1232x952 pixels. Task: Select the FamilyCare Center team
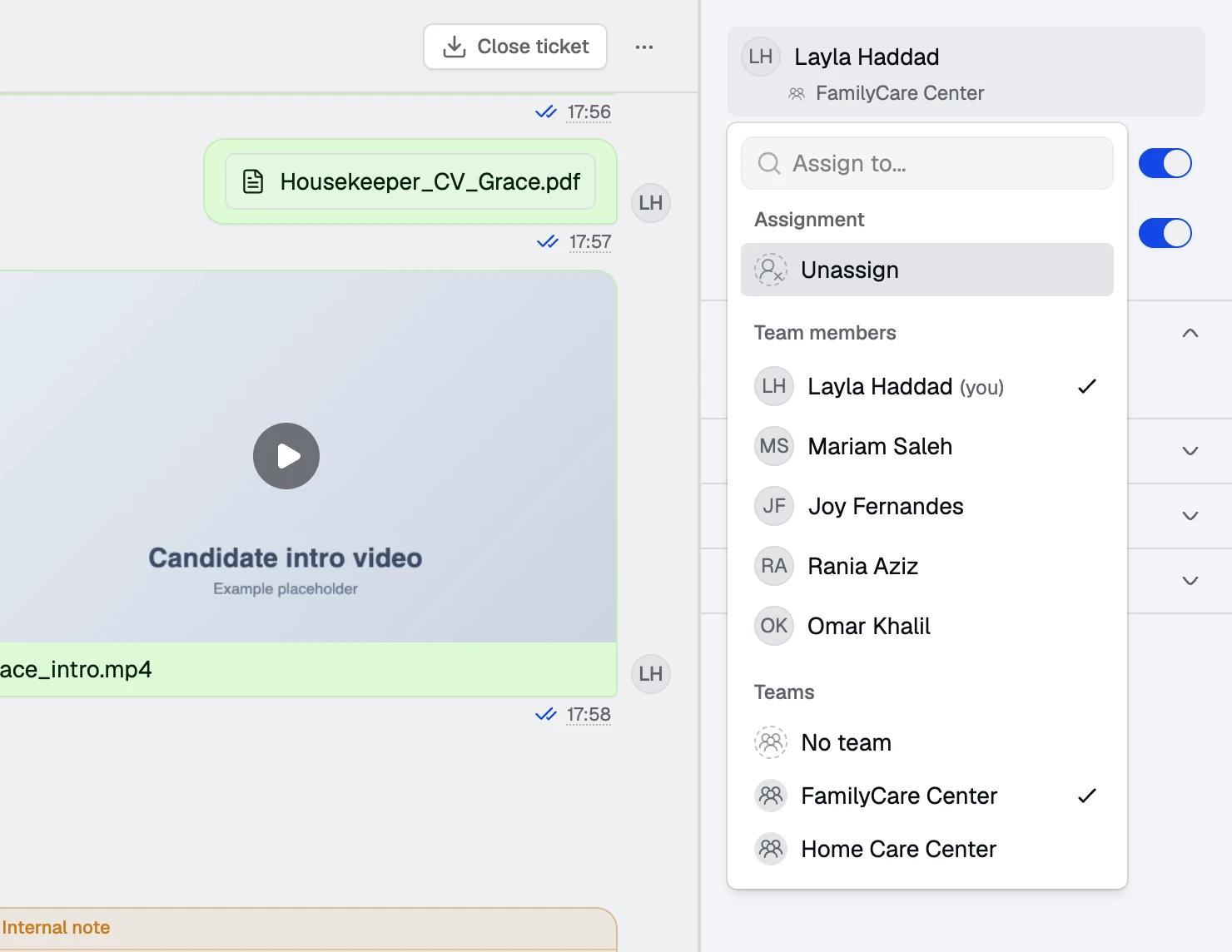point(927,796)
